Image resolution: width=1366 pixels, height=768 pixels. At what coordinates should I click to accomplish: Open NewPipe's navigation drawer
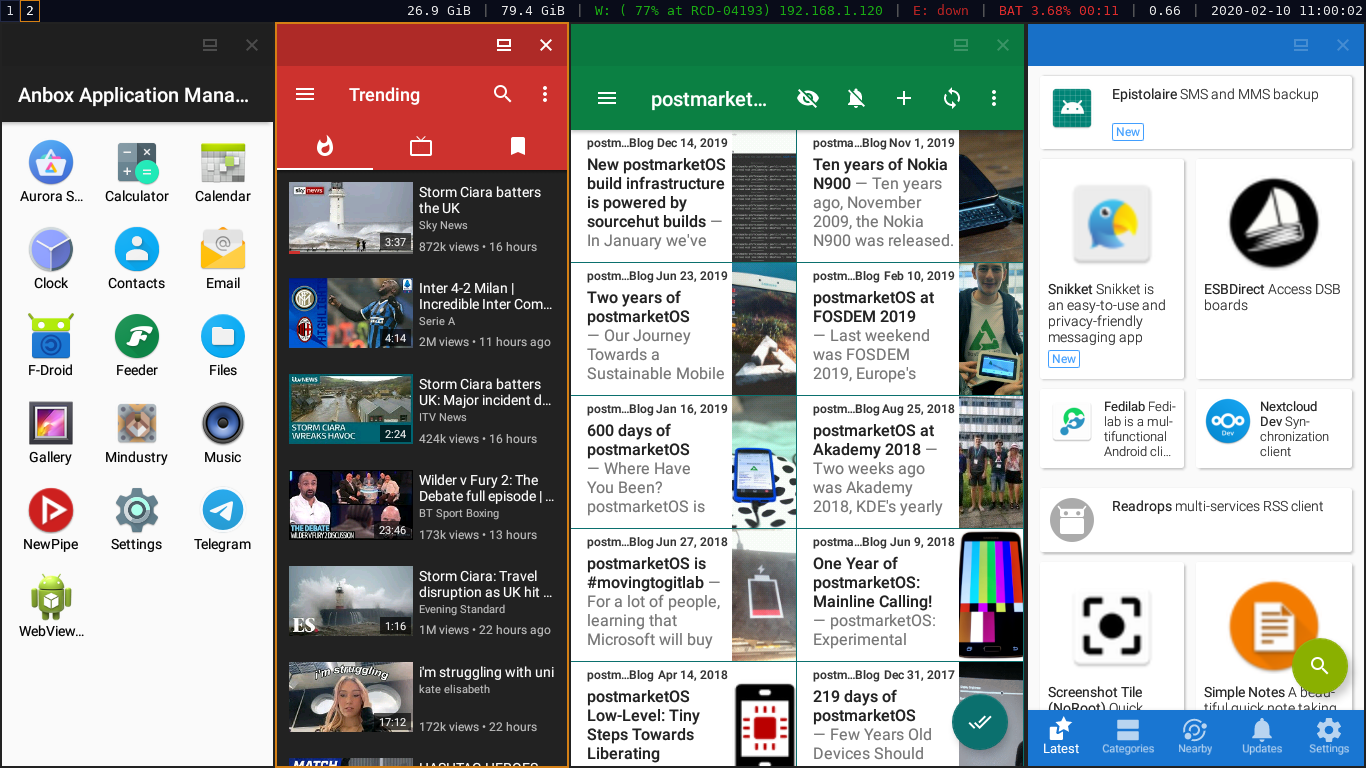pos(305,94)
